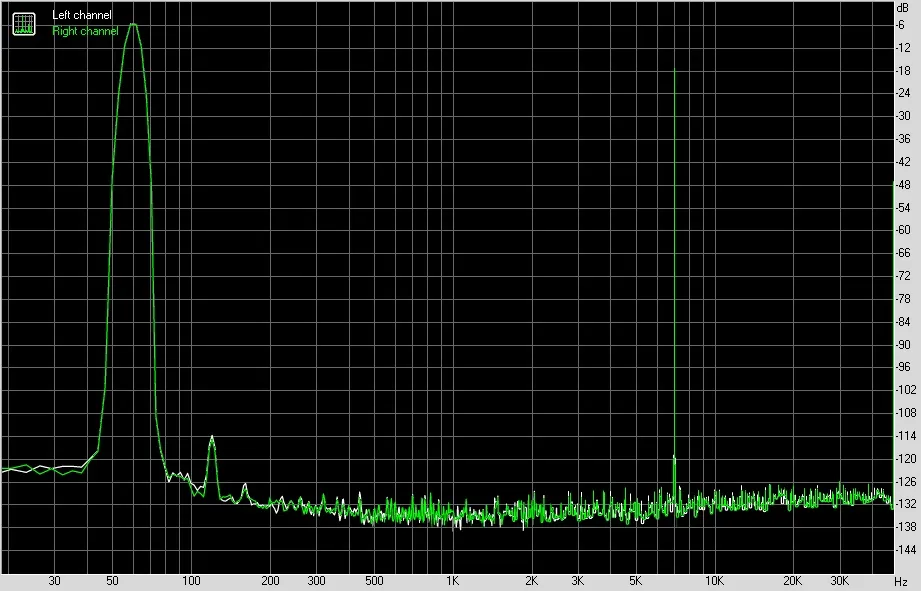
Task: Click the "-84" dB axis value
Action: click(902, 321)
